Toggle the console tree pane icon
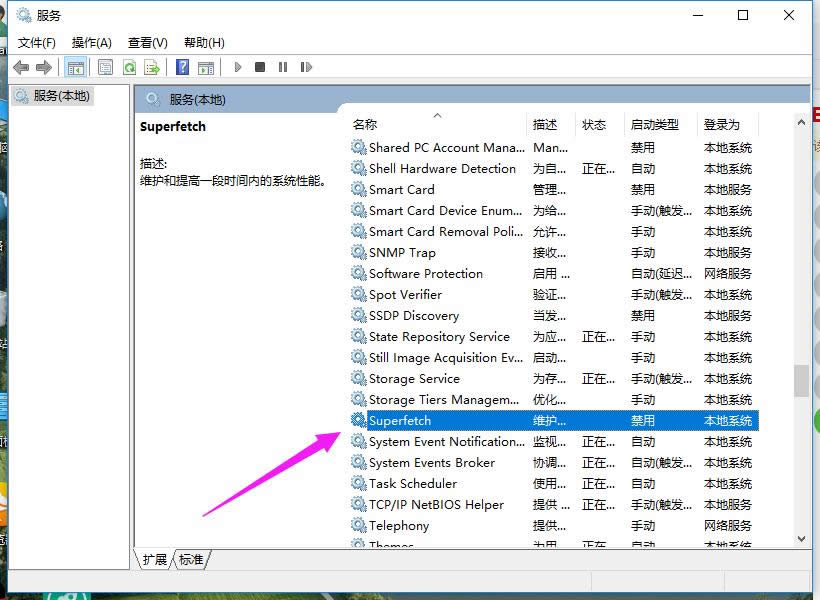The image size is (820, 600). (75, 66)
